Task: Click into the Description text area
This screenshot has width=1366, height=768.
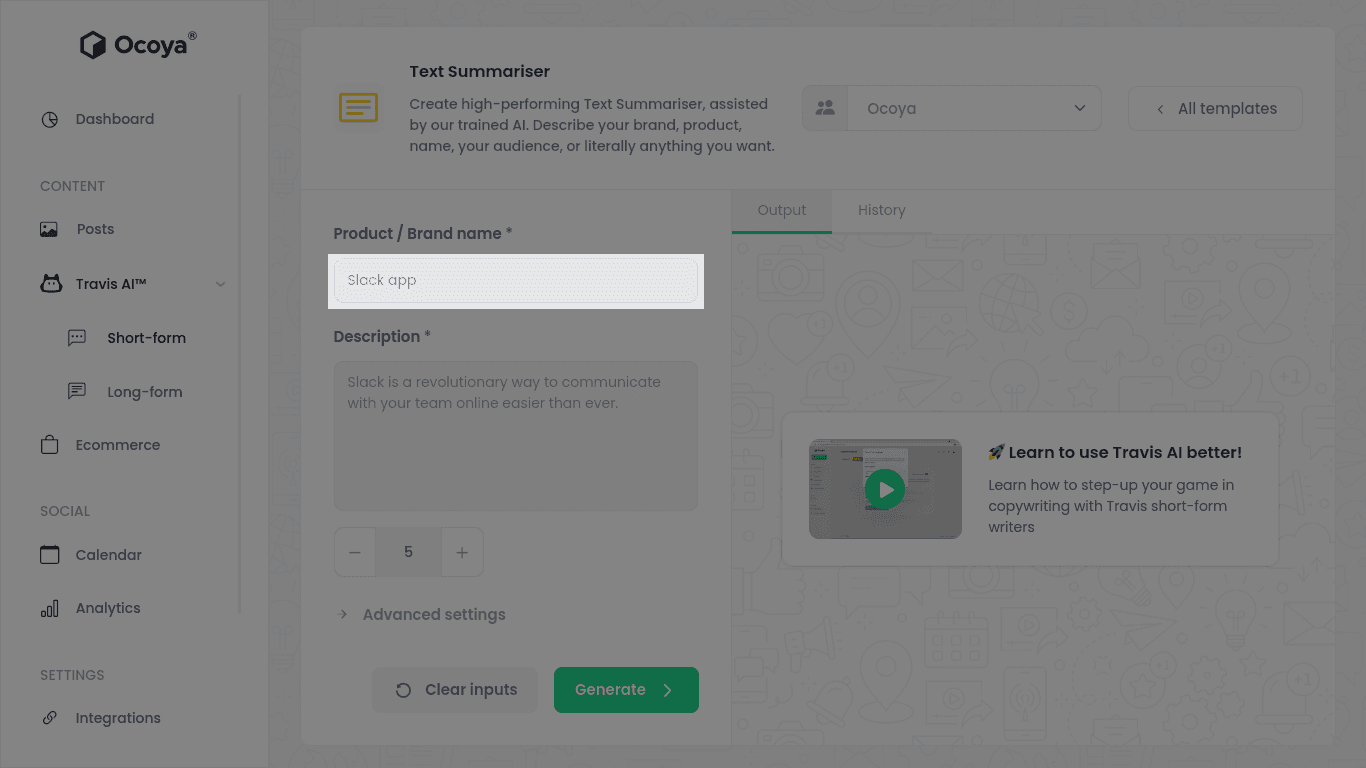Action: pyautogui.click(x=516, y=436)
